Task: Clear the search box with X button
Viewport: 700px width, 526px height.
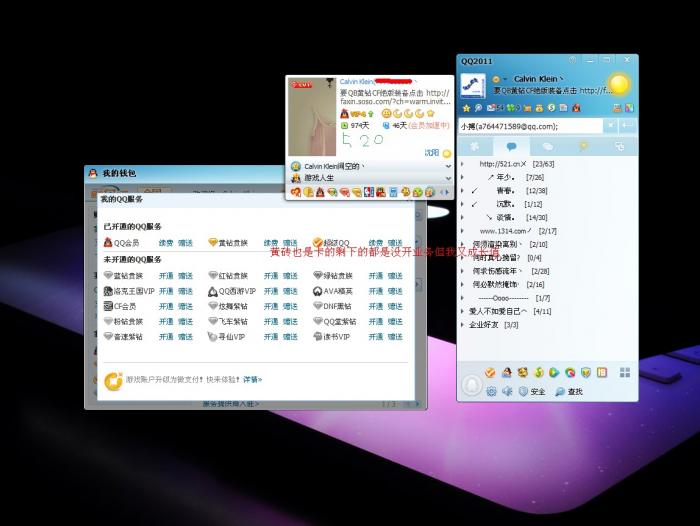Action: (x=610, y=126)
